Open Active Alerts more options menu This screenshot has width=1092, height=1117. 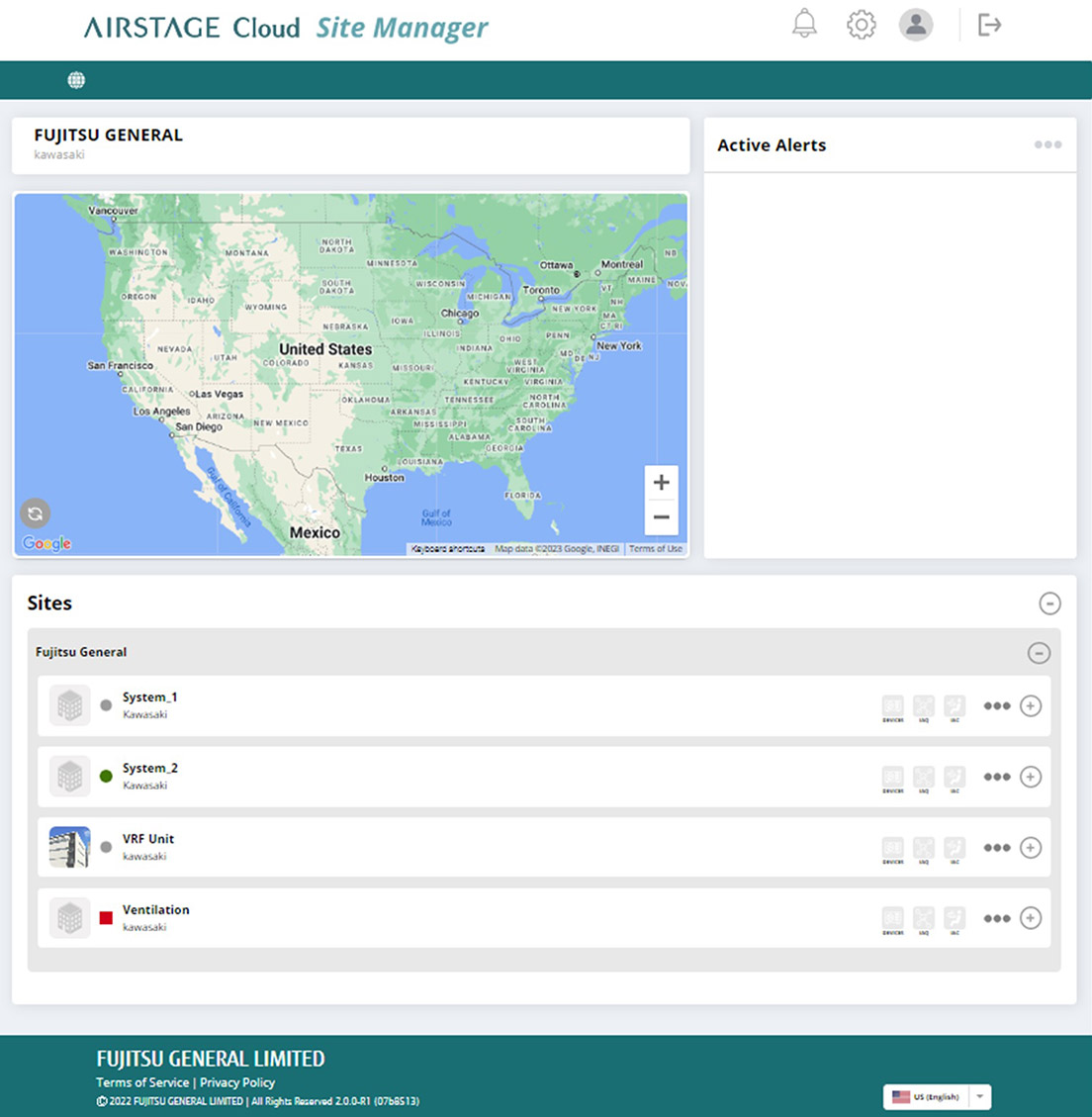tap(1047, 145)
